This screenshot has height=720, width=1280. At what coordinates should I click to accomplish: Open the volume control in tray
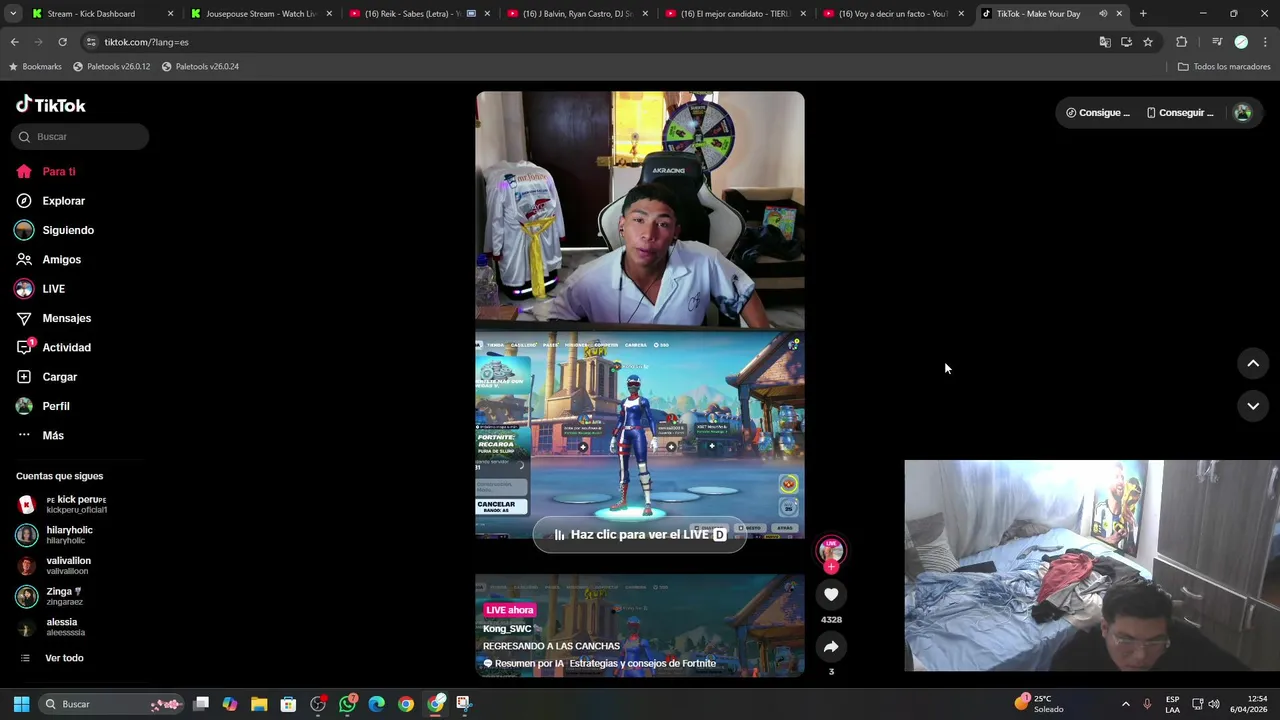coord(1214,704)
